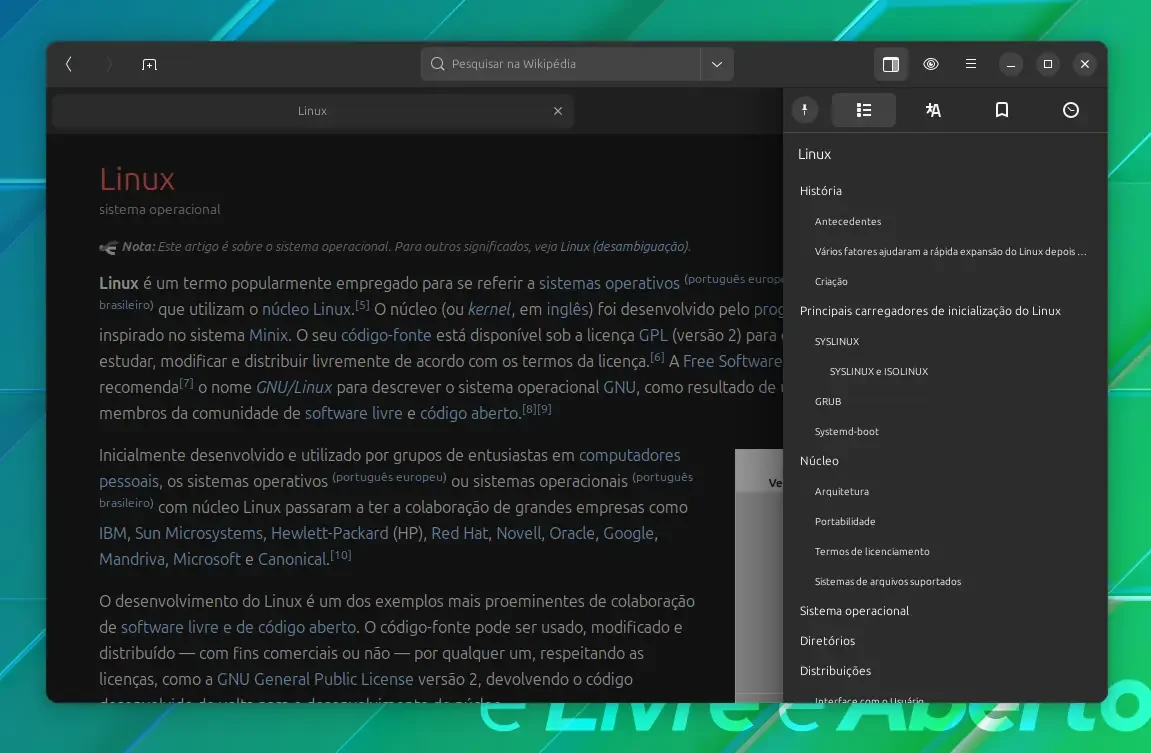Click the Pesquisar na Wikipédia search field
Viewport: 1151px width, 753px height.
coord(561,65)
